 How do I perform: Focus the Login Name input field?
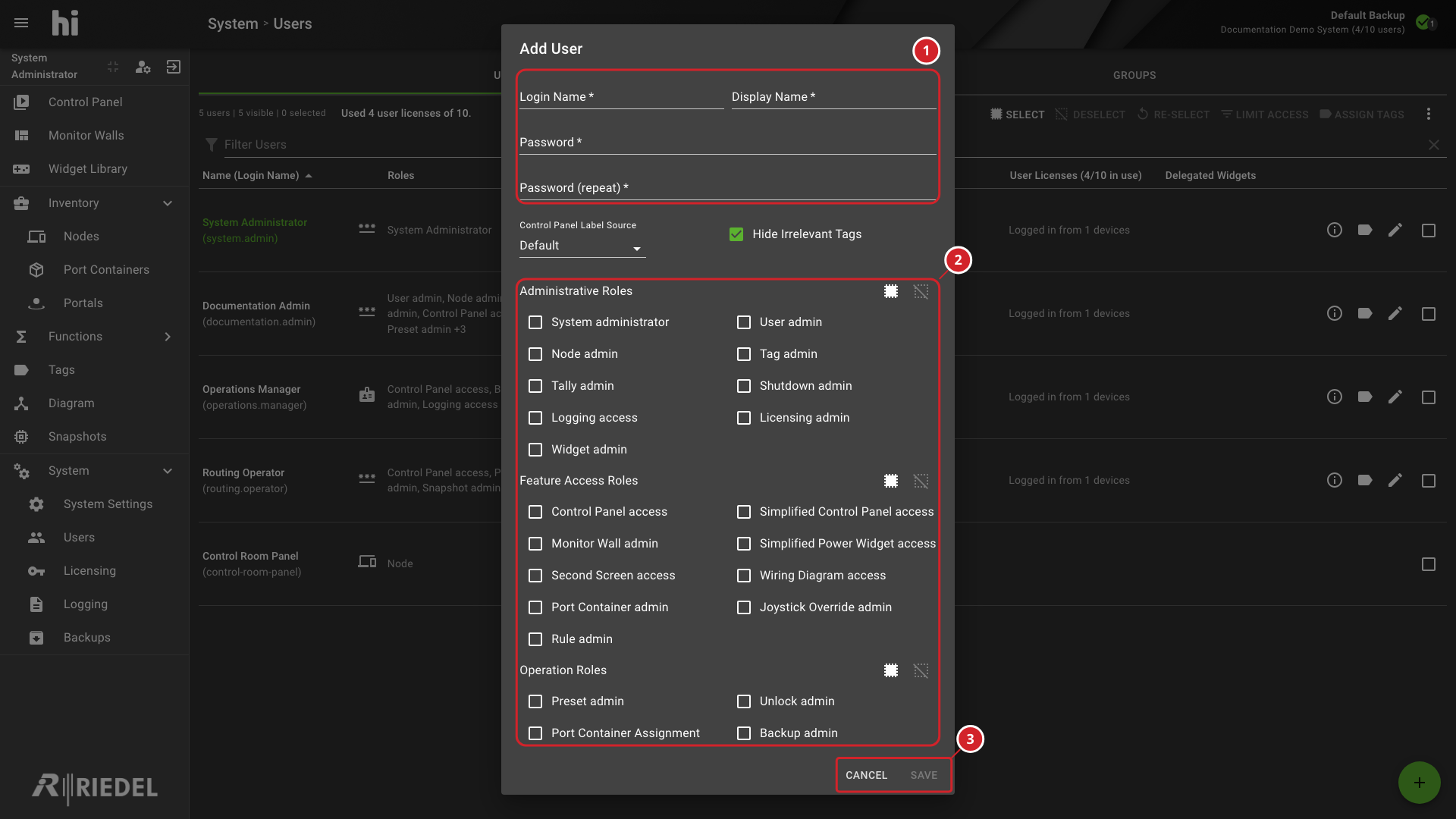pos(622,97)
